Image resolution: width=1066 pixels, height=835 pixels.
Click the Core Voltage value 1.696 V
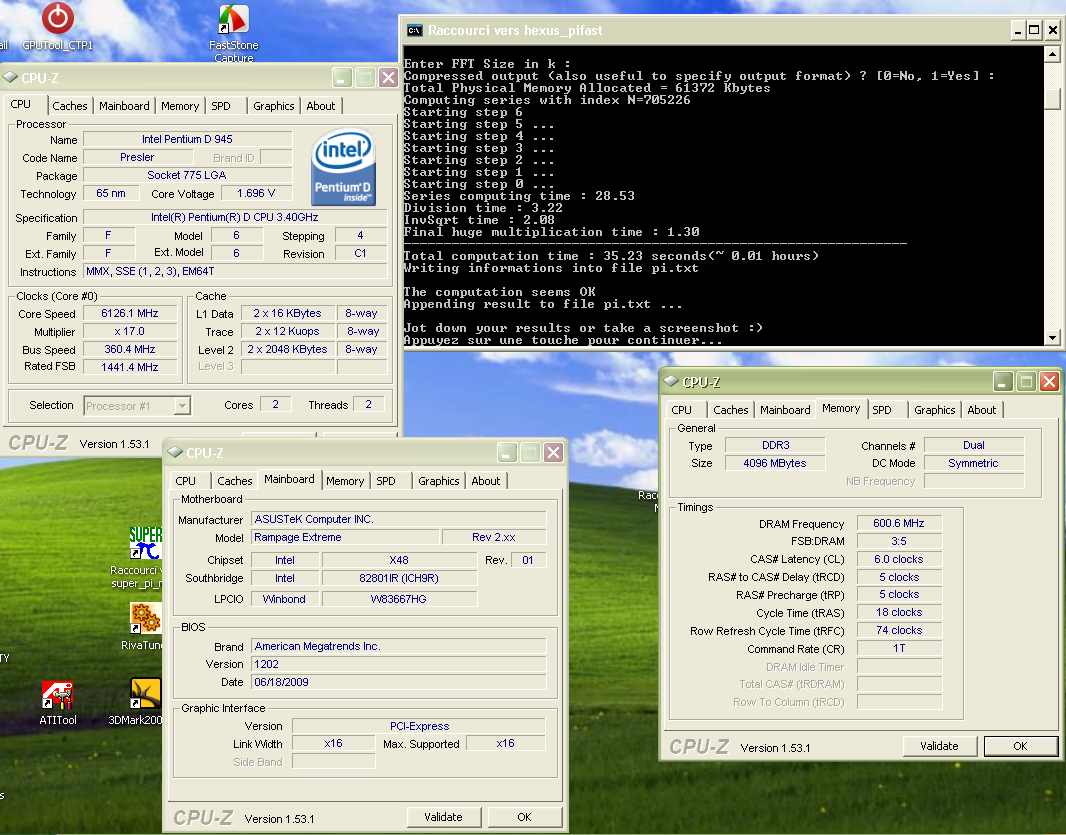click(x=256, y=193)
